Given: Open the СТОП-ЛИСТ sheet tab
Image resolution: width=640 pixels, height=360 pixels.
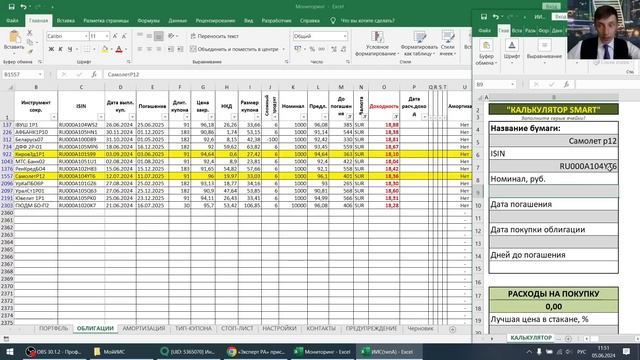Looking at the screenshot, I should pyautogui.click(x=237, y=329).
